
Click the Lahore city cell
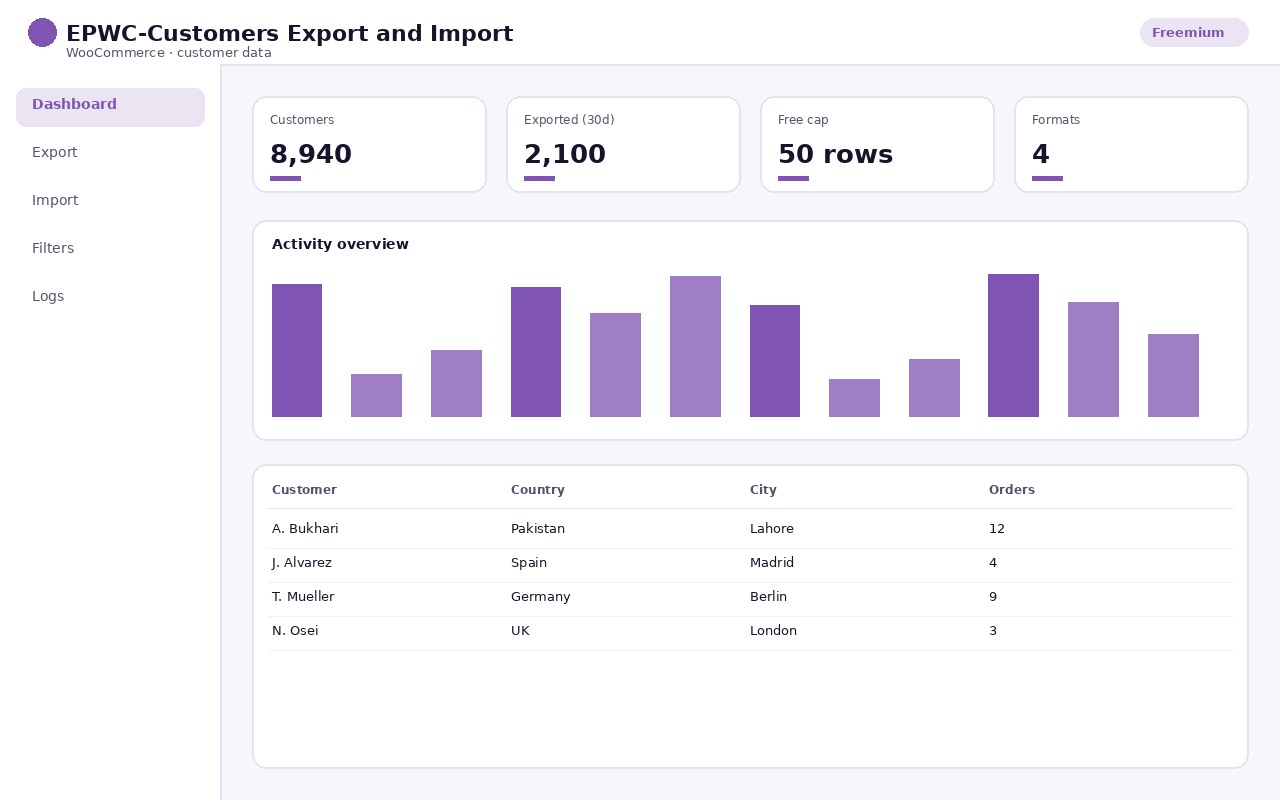pyautogui.click(x=772, y=529)
